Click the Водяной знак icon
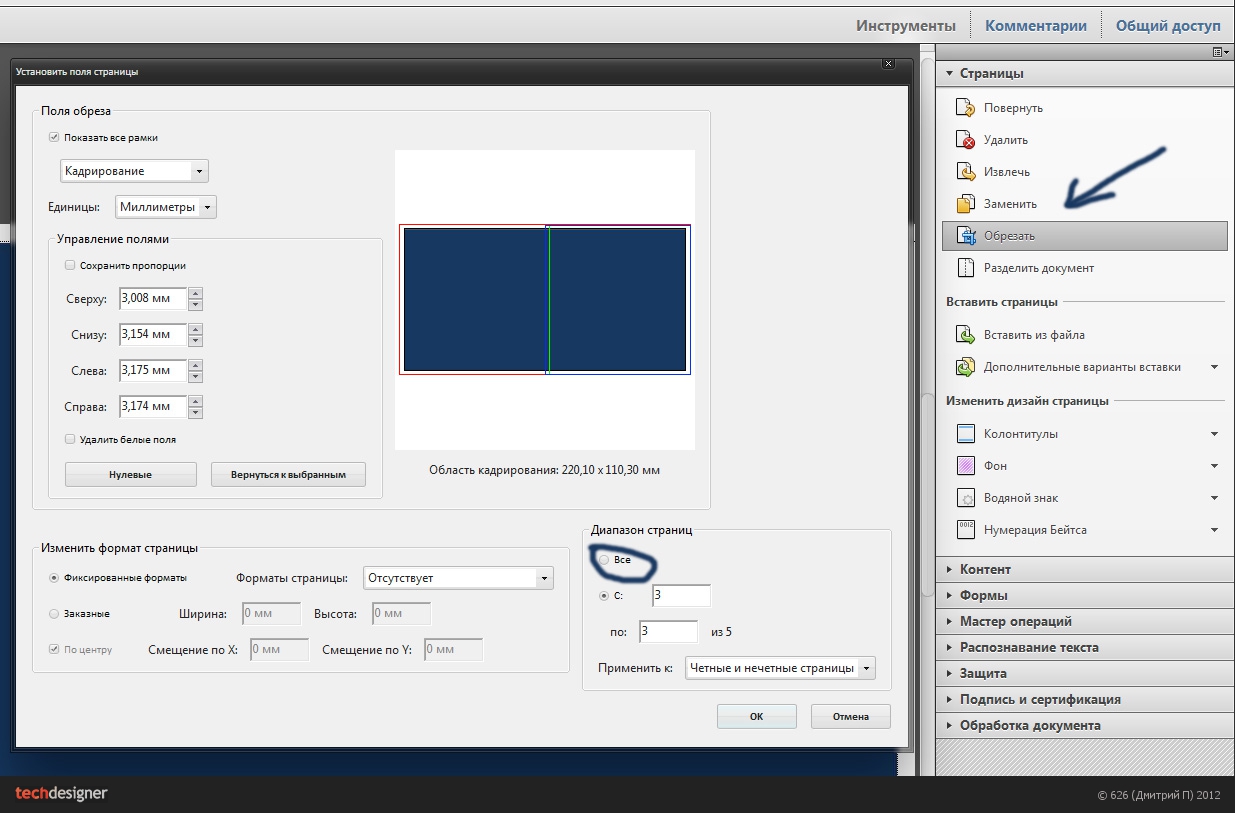Viewport: 1235px width, 813px height. 965,498
